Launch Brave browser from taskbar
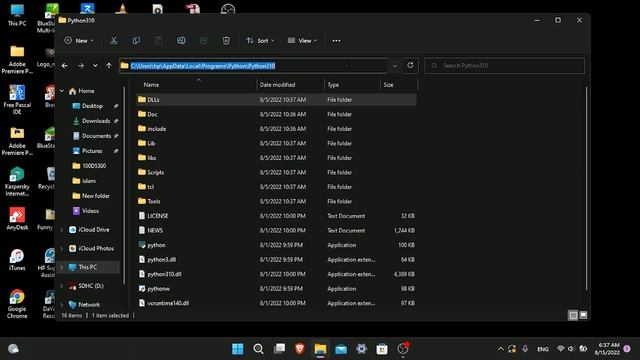The width and height of the screenshot is (640, 360). click(x=300, y=349)
